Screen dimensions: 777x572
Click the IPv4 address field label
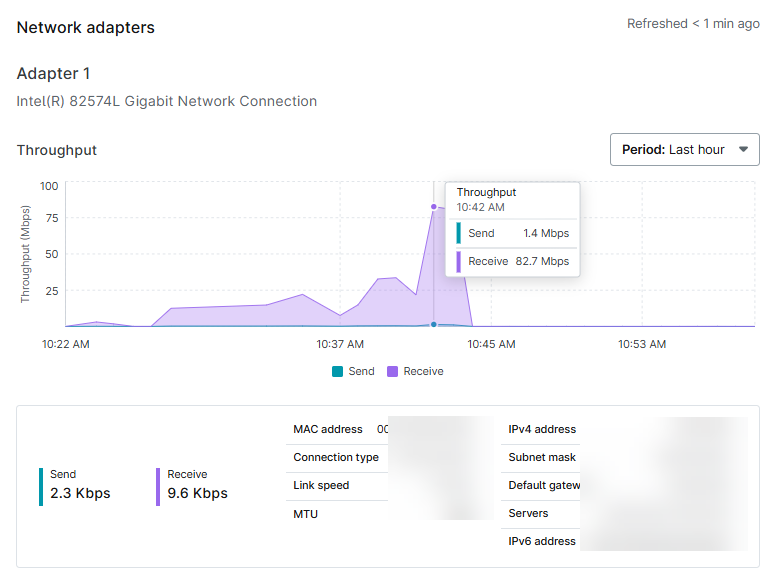(542, 429)
